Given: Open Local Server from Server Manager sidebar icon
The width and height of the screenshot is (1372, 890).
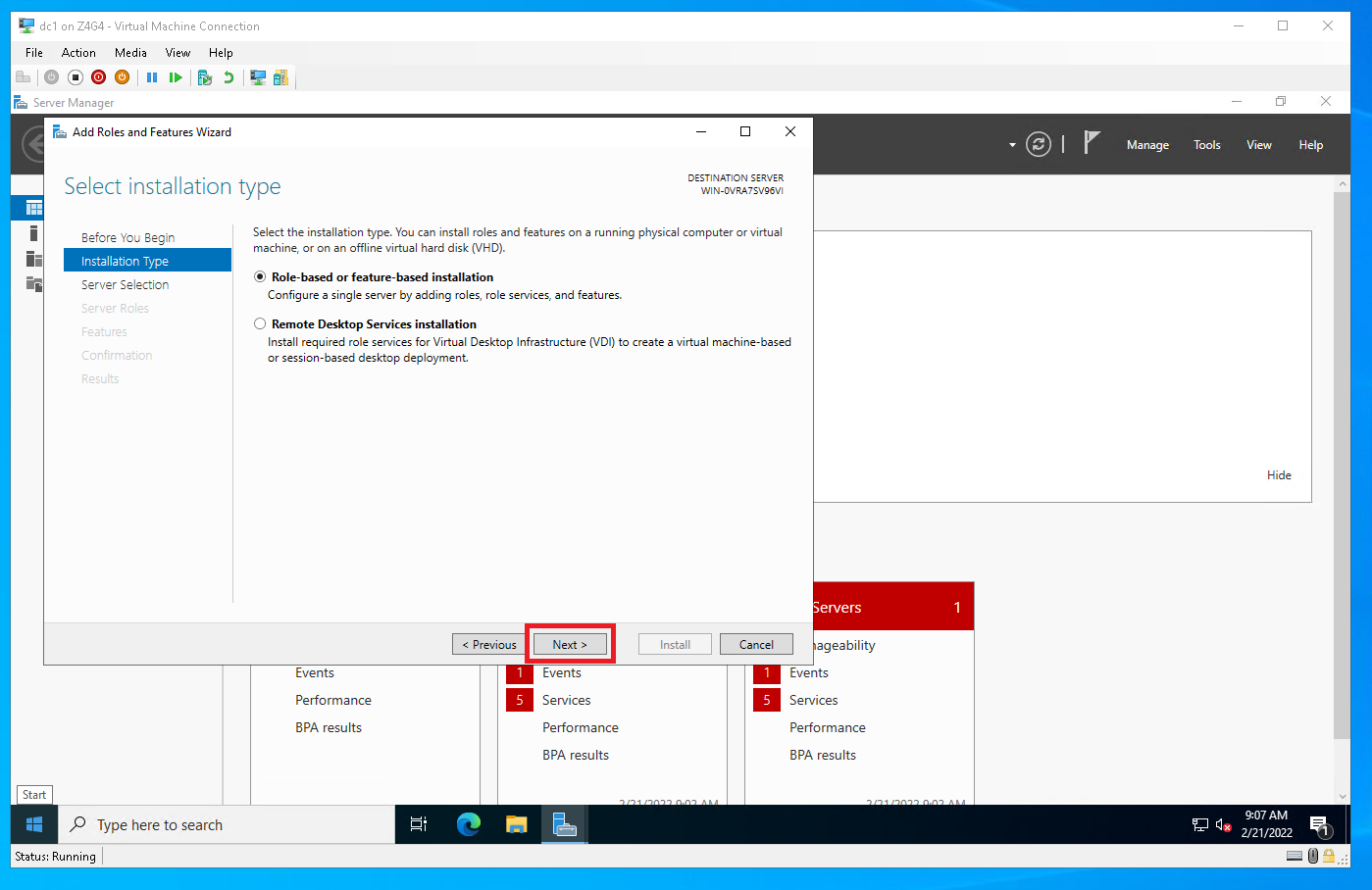Looking at the screenshot, I should click(33, 233).
